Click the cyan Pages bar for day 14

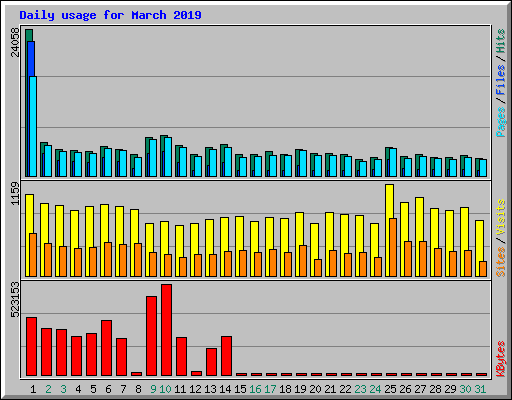pyautogui.click(x=228, y=162)
